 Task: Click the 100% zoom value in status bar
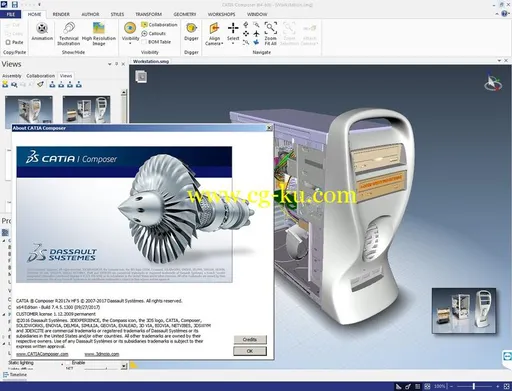(x=440, y=386)
